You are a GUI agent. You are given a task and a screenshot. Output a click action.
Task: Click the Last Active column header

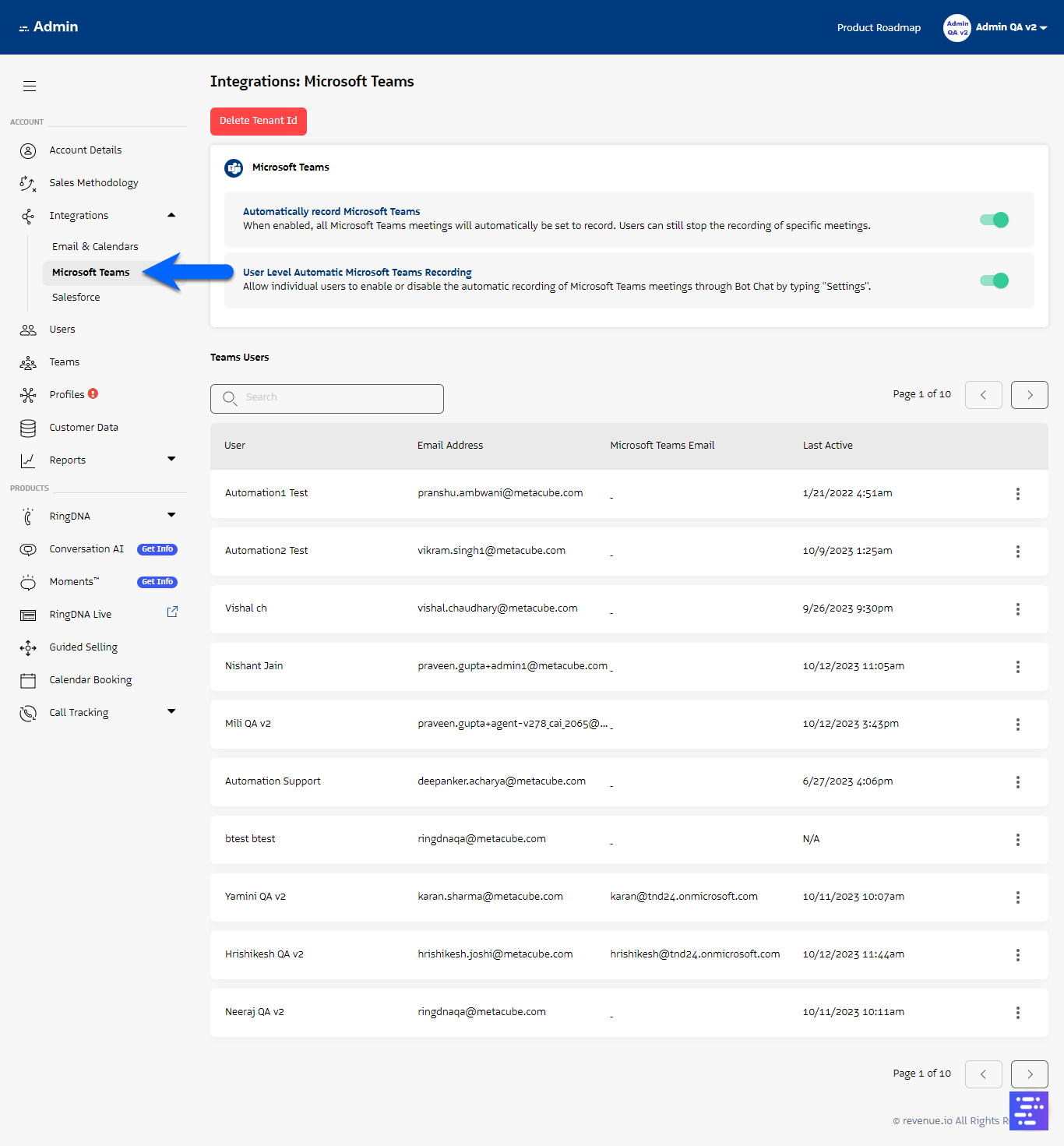click(x=828, y=446)
